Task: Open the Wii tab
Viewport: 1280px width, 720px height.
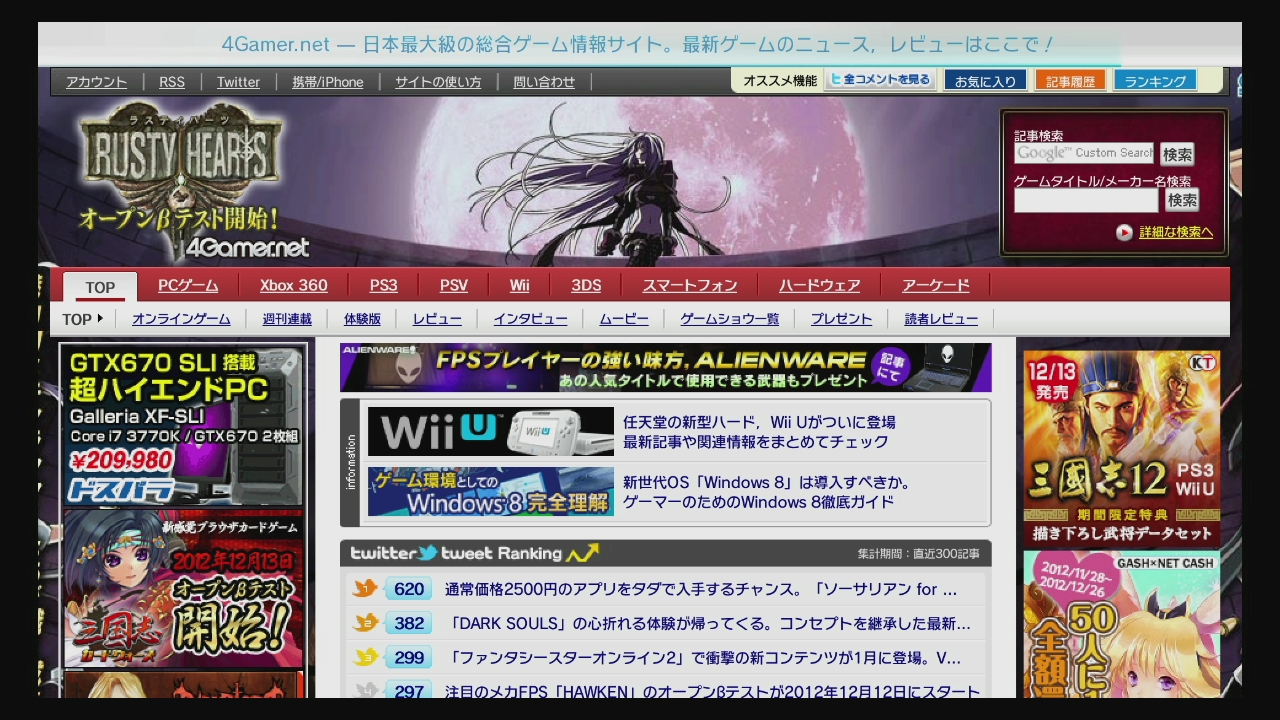Action: (520, 285)
